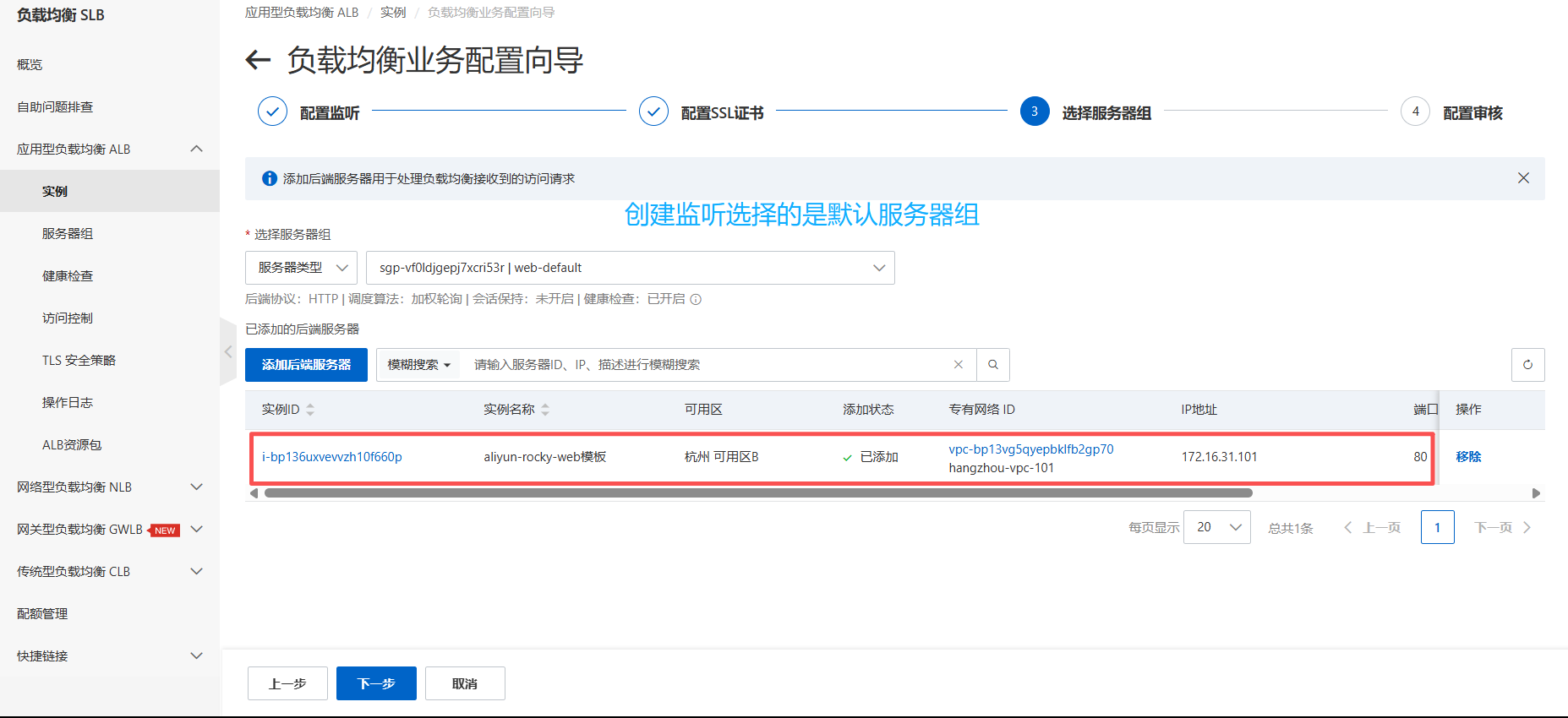This screenshot has height=718, width=1568.
Task: Open 健康检查 in the sidebar
Action: tap(68, 275)
